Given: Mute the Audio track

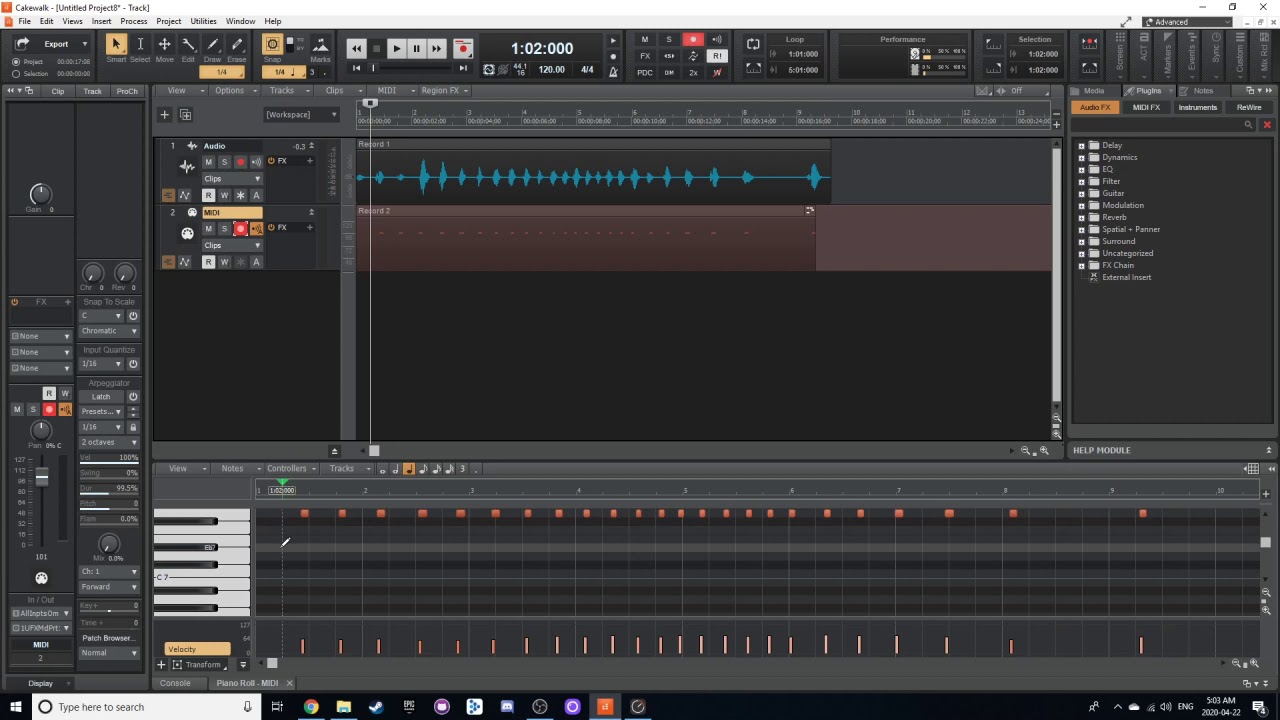Looking at the screenshot, I should click(x=208, y=162).
